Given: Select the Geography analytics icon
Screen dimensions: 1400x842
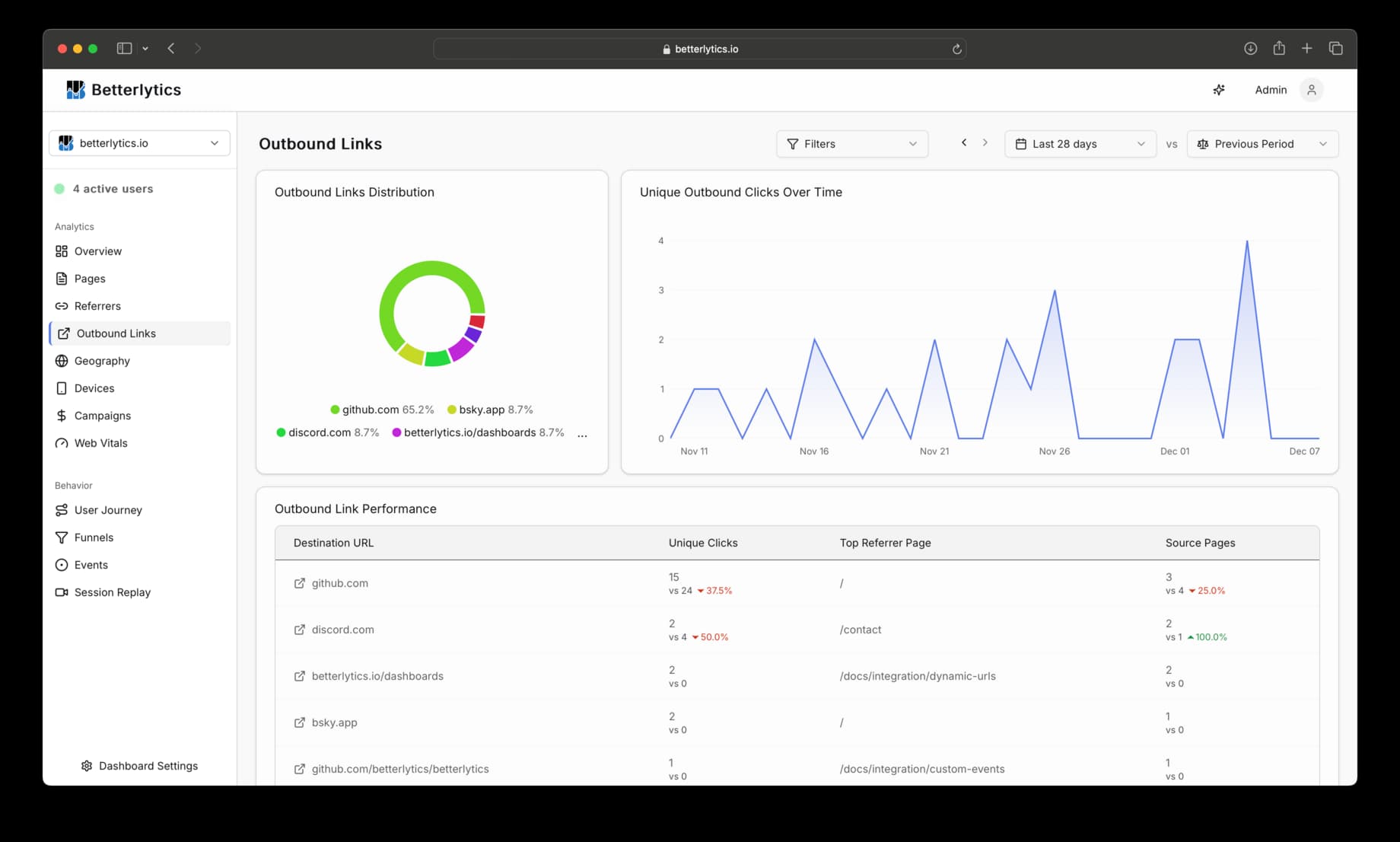Looking at the screenshot, I should (x=62, y=360).
